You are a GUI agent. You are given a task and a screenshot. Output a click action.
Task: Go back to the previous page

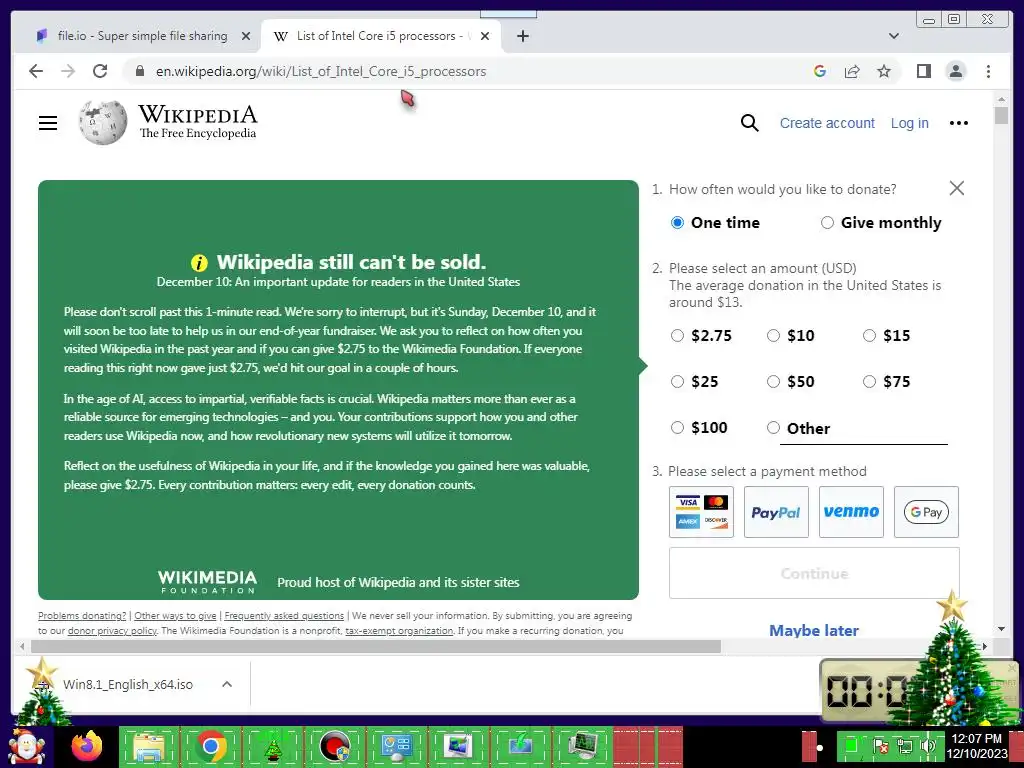click(36, 71)
